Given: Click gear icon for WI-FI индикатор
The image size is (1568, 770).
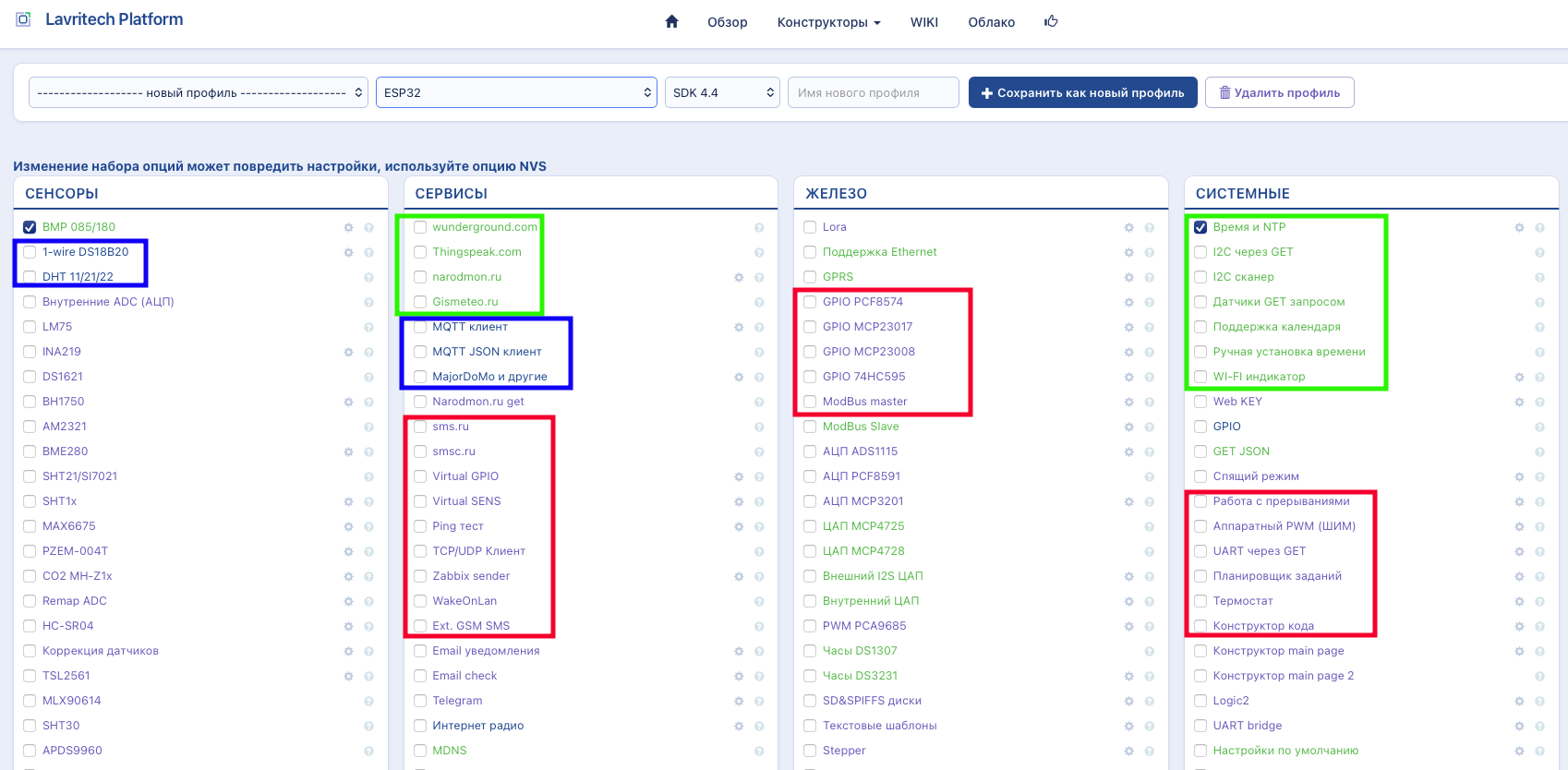Looking at the screenshot, I should (x=1519, y=377).
